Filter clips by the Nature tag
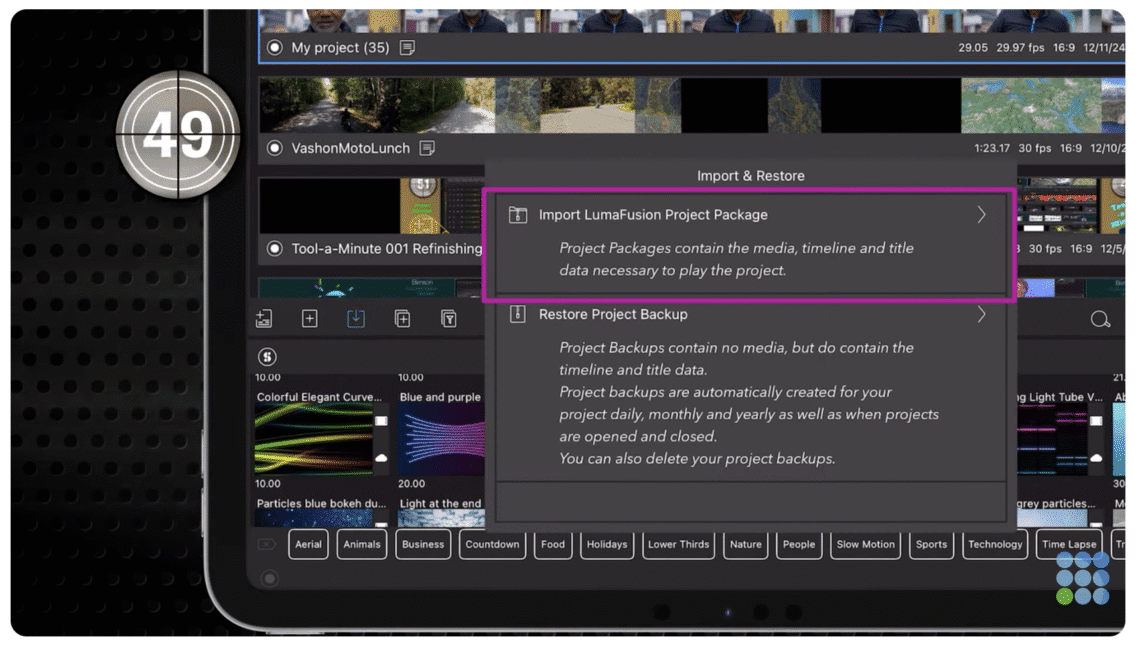The image size is (1140, 657). click(x=746, y=545)
